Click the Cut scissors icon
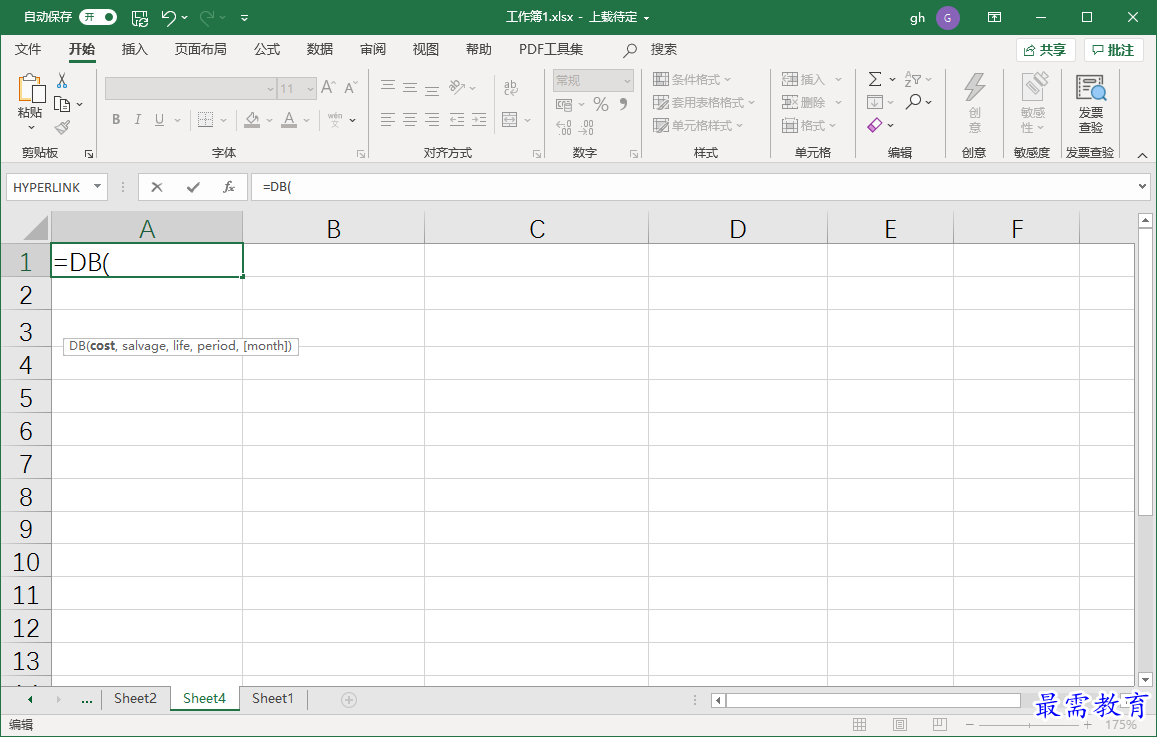1157x737 pixels. tap(62, 80)
